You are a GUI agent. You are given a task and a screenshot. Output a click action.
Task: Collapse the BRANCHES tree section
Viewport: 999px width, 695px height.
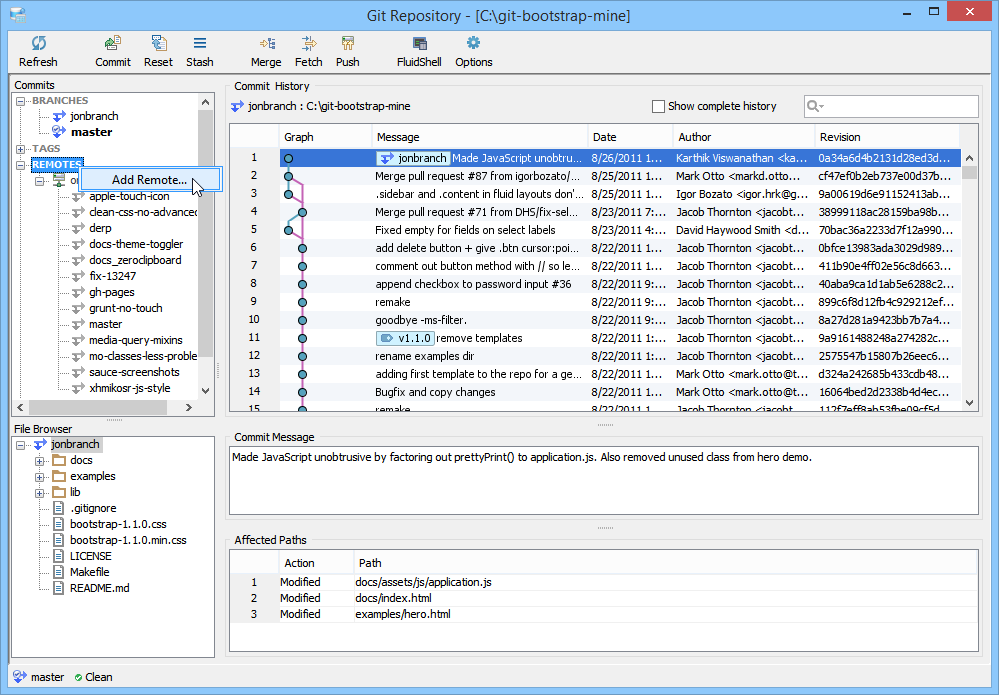click(22, 101)
